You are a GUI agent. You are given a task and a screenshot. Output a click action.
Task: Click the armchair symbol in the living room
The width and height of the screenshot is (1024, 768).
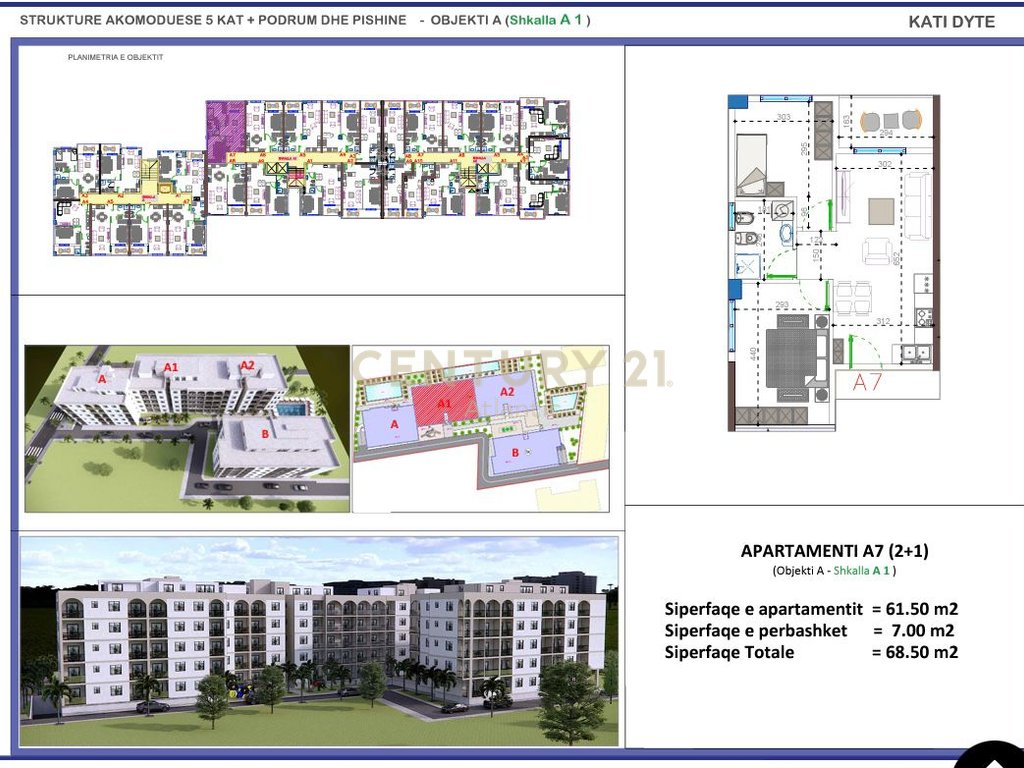pyautogui.click(x=877, y=251)
